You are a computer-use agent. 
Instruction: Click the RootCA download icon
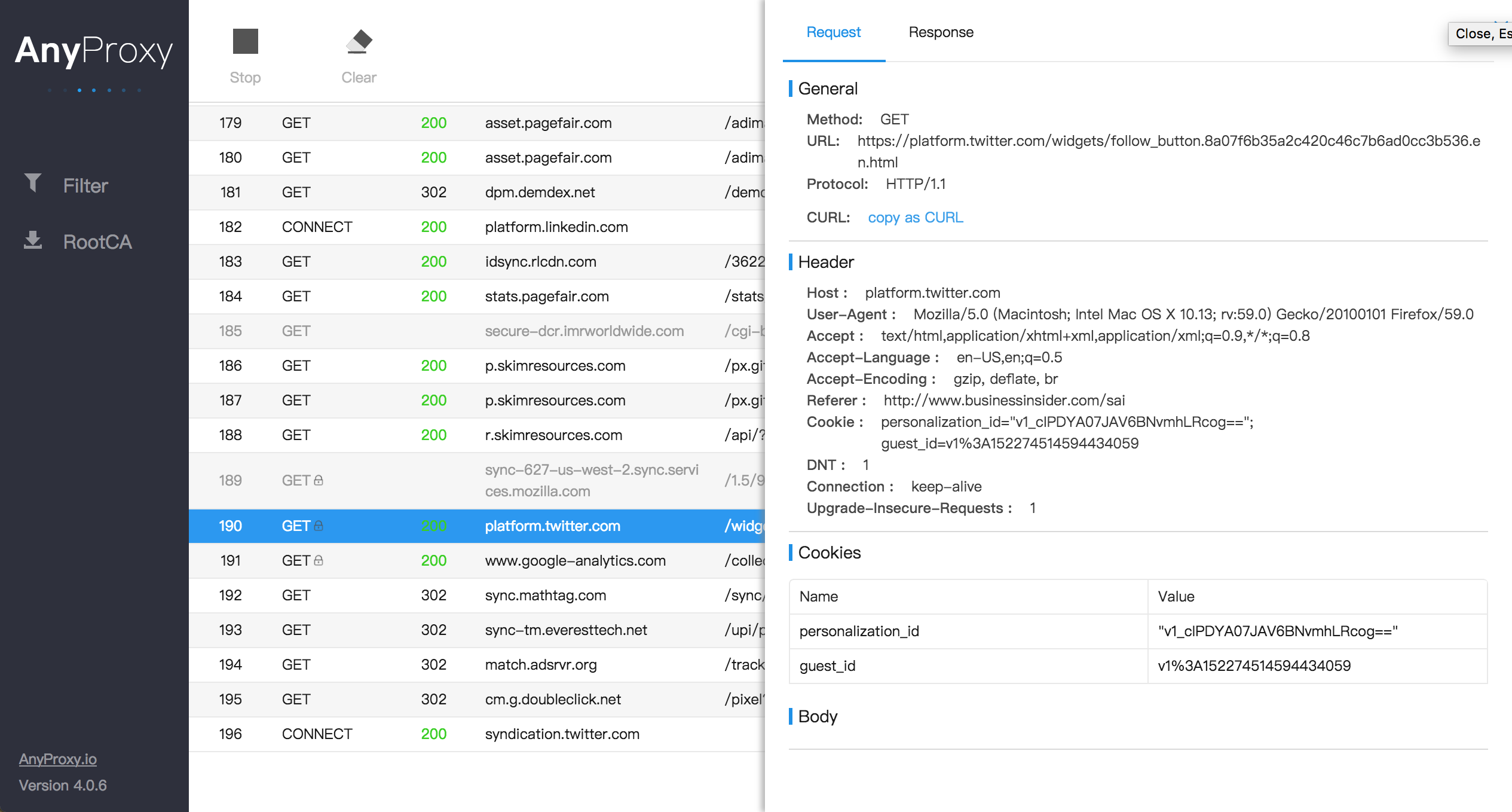tap(33, 240)
